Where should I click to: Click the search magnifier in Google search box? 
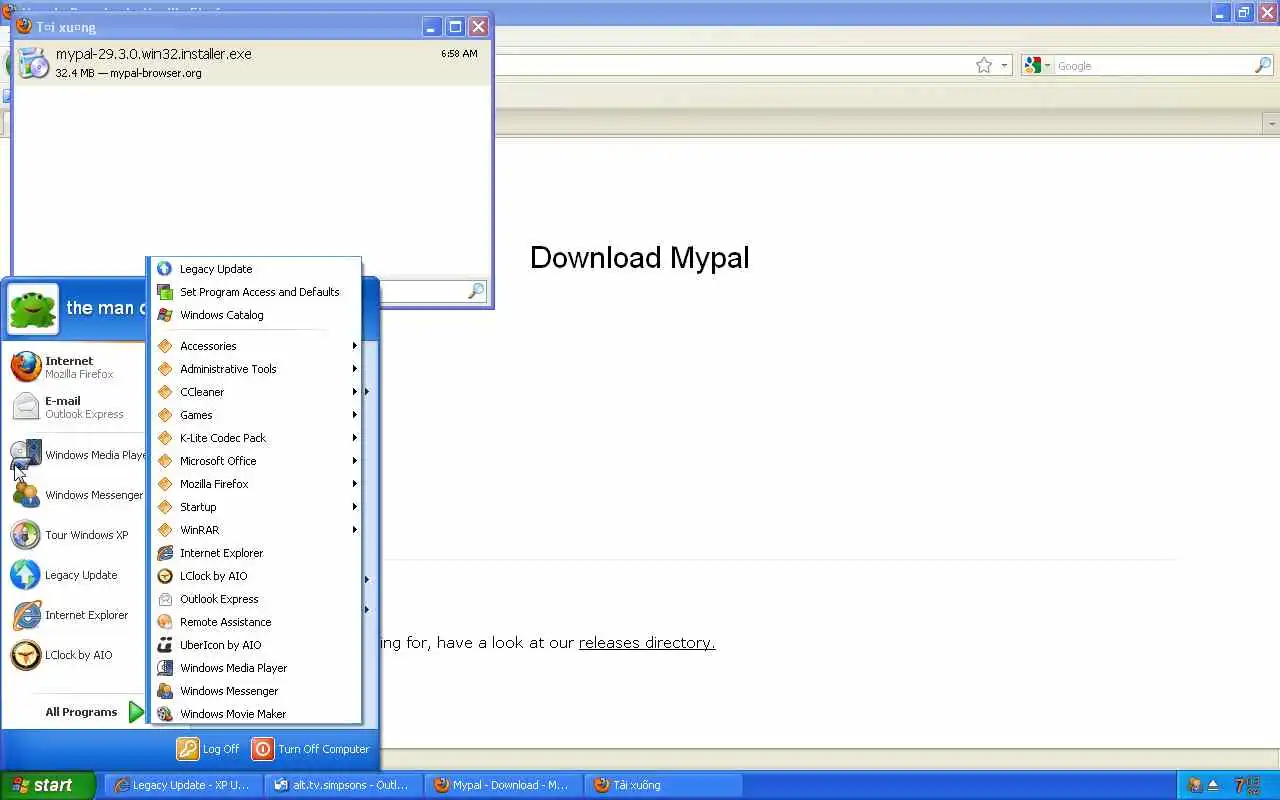pos(1263,65)
